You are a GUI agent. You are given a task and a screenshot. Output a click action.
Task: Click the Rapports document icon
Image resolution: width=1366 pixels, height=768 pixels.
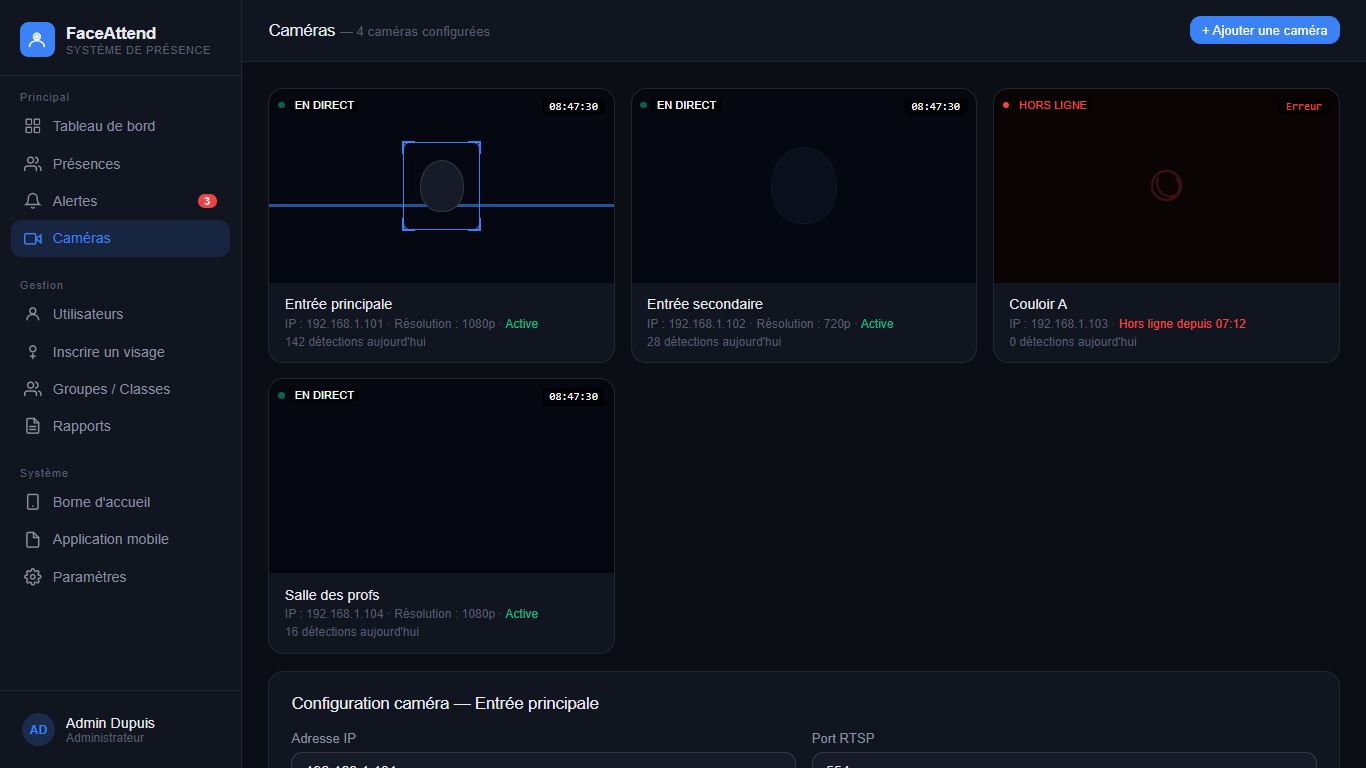click(33, 426)
